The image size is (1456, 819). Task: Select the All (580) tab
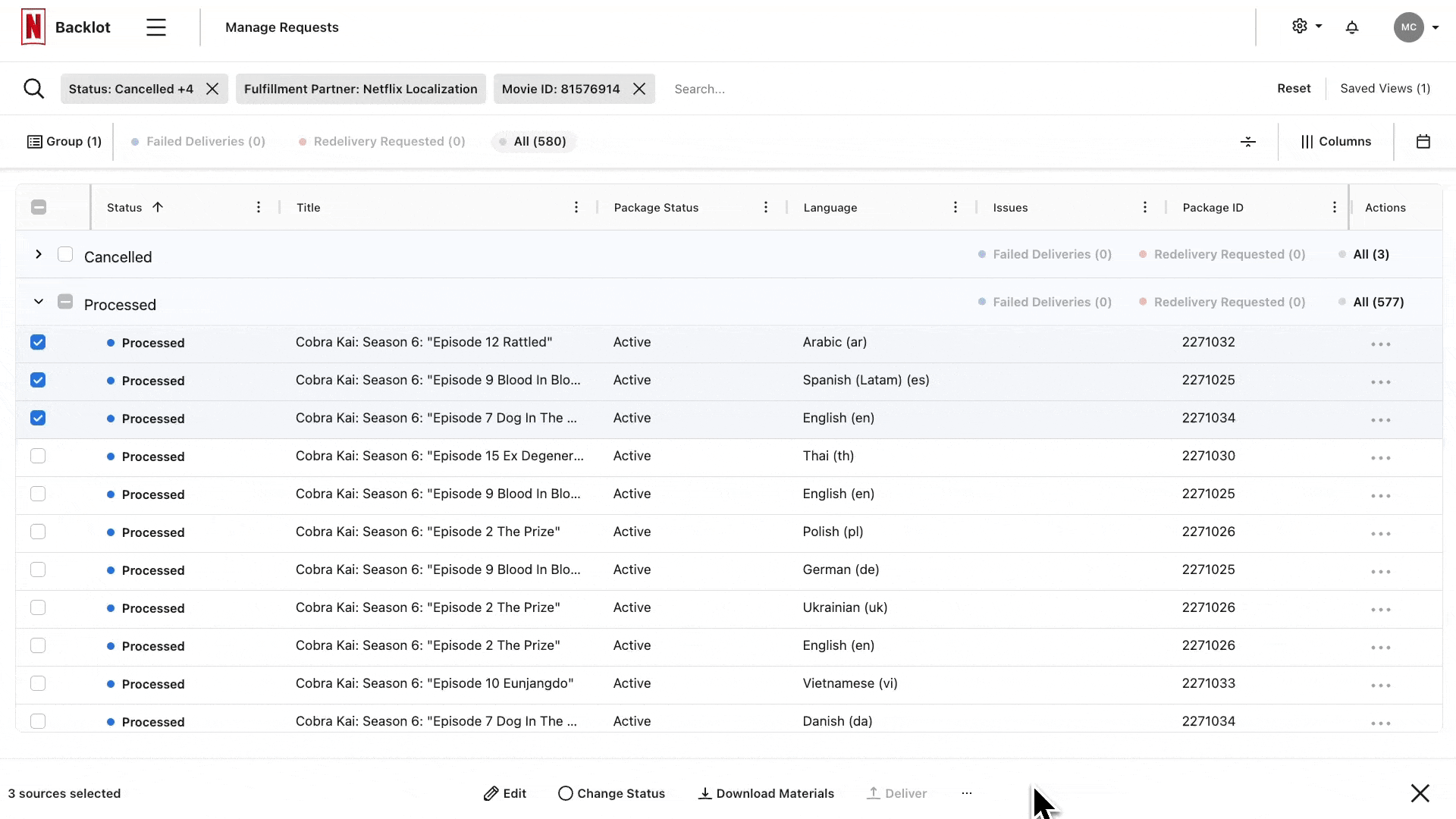point(534,142)
